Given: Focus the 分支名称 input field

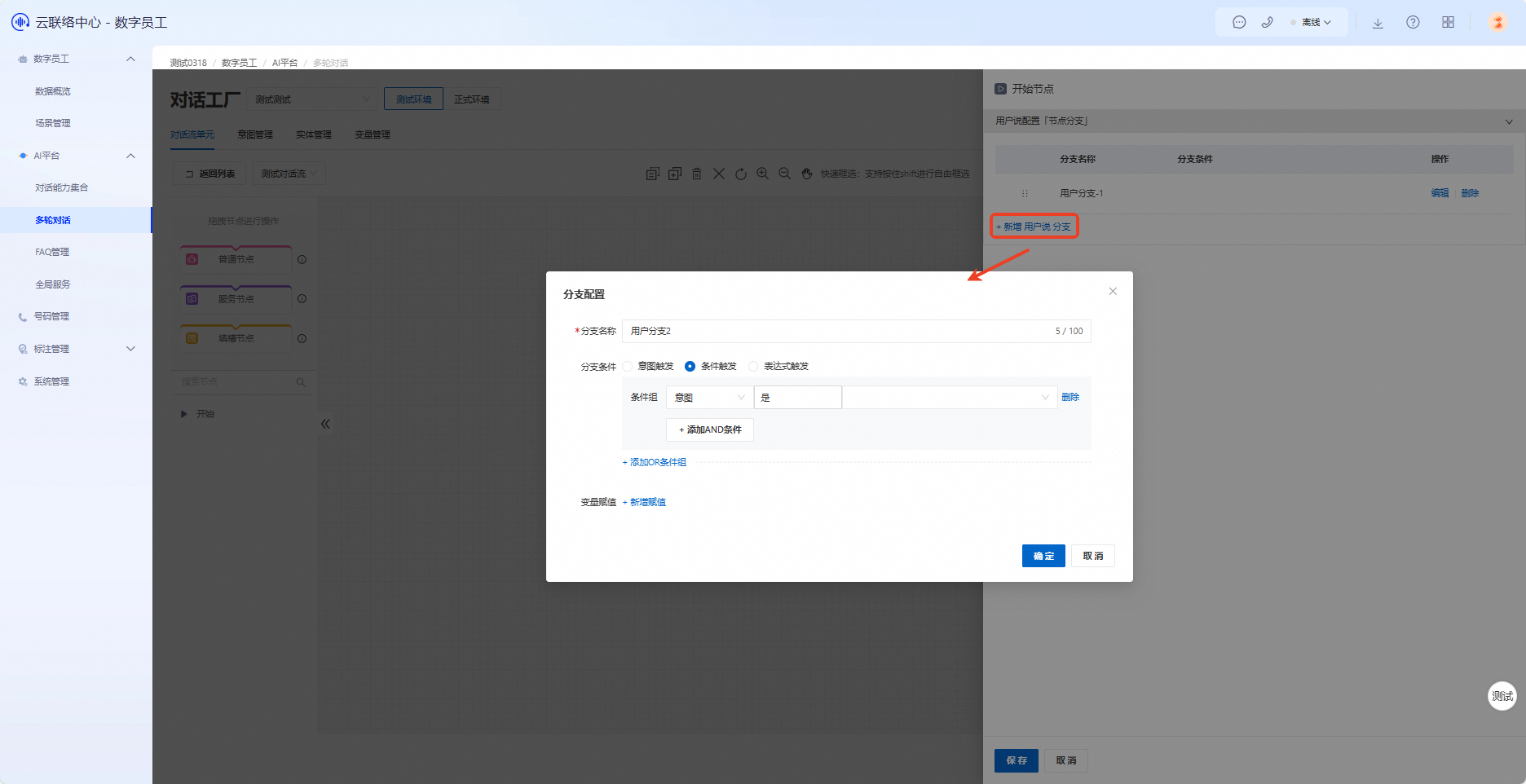Looking at the screenshot, I should [x=856, y=331].
